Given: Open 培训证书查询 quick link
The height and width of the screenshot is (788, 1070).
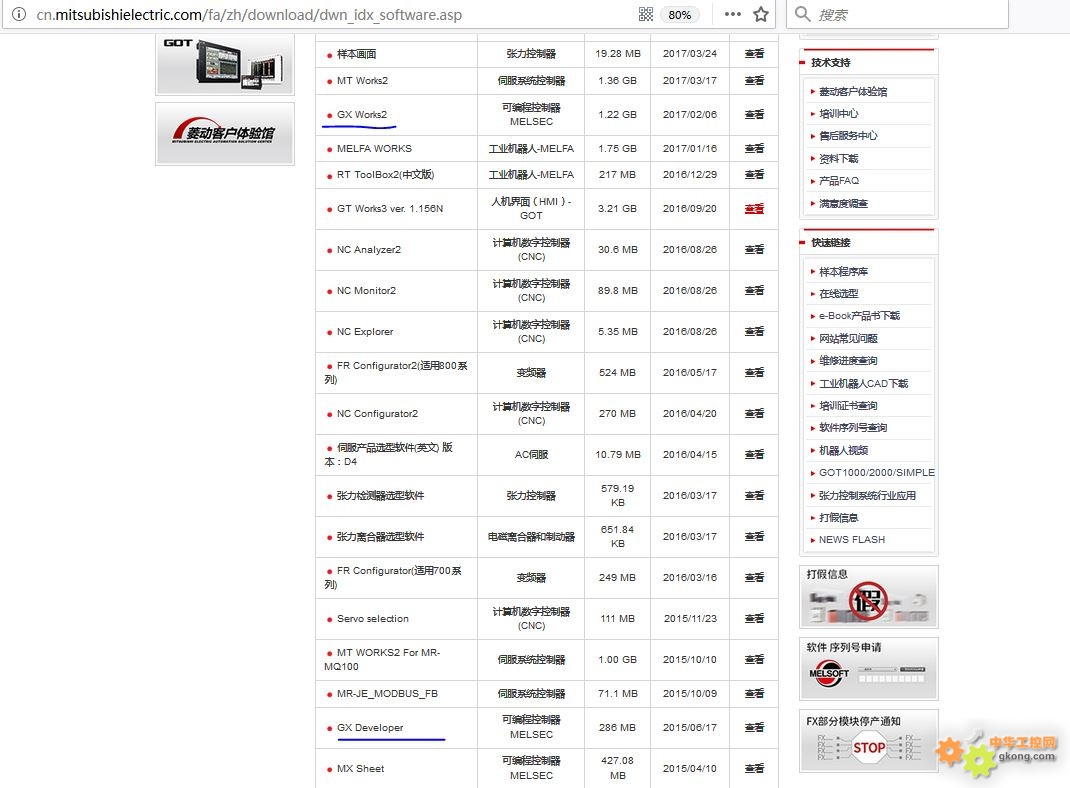Looking at the screenshot, I should point(848,405).
